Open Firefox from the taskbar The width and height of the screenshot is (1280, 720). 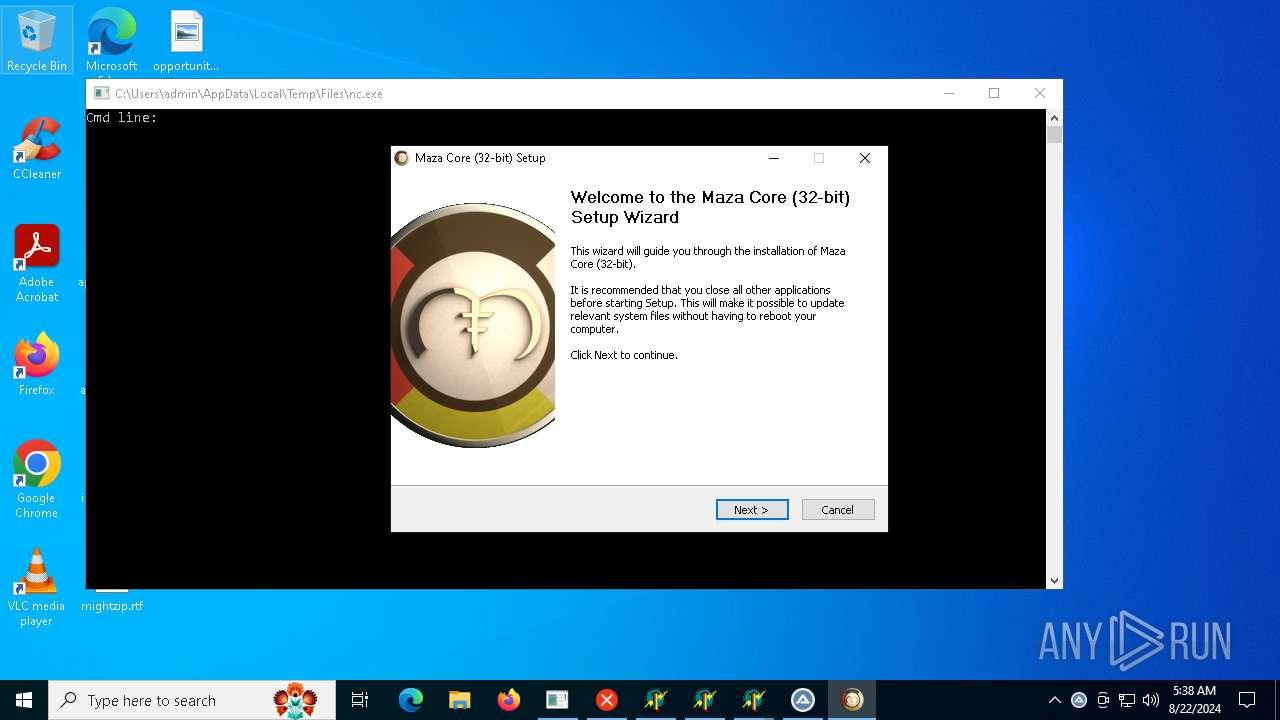tap(509, 700)
